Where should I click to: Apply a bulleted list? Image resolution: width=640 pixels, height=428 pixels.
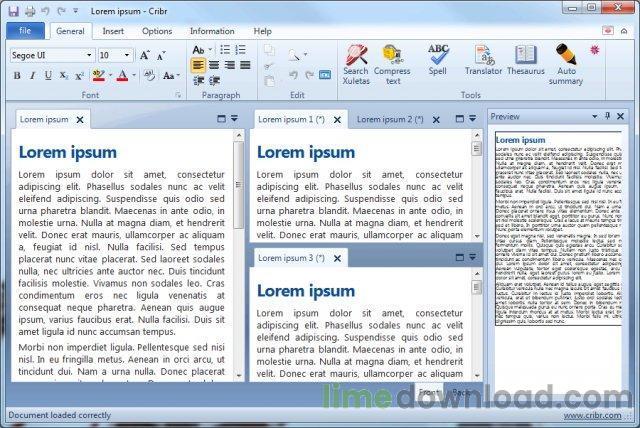pos(224,50)
